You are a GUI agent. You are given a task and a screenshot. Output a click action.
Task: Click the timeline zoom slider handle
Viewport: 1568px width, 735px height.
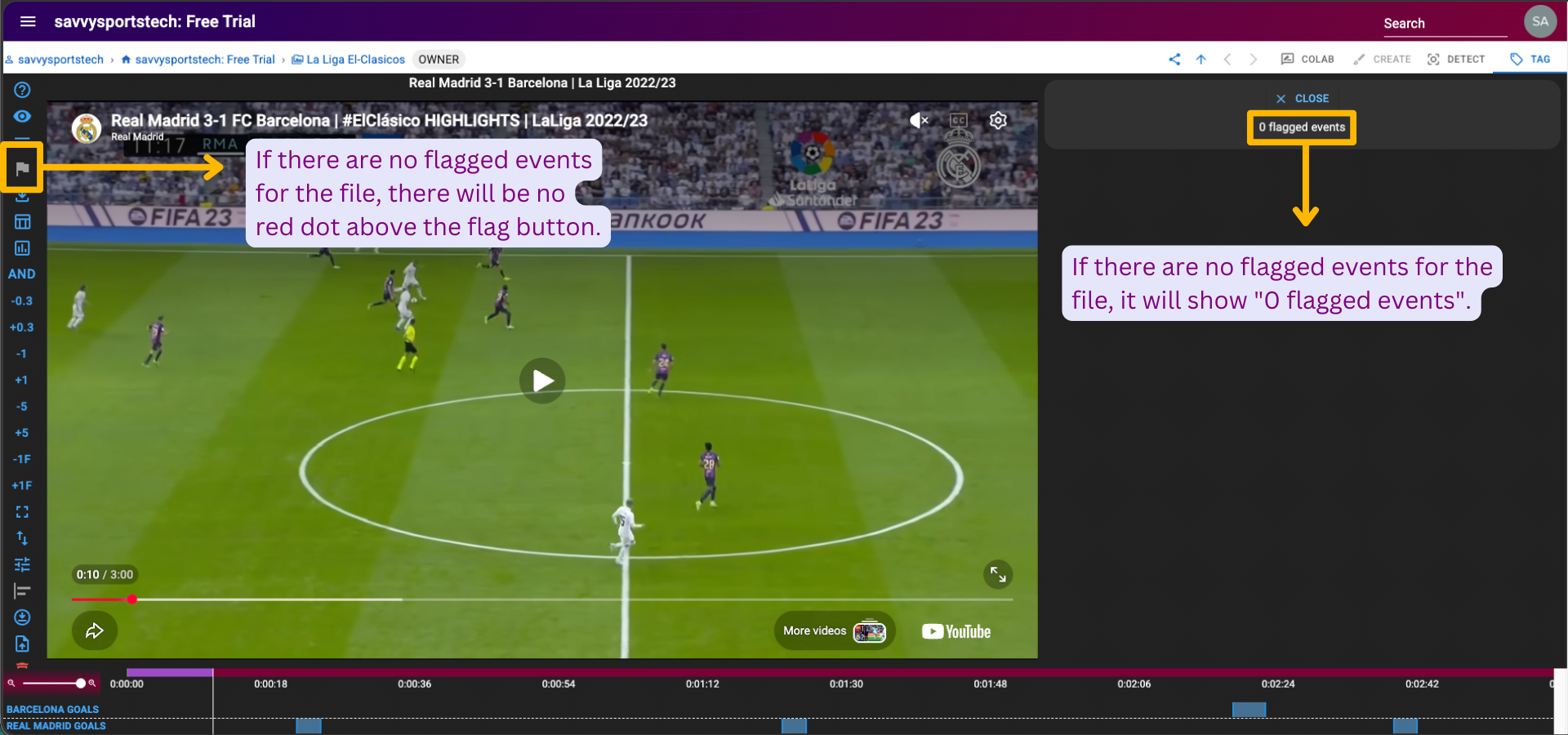(x=81, y=683)
